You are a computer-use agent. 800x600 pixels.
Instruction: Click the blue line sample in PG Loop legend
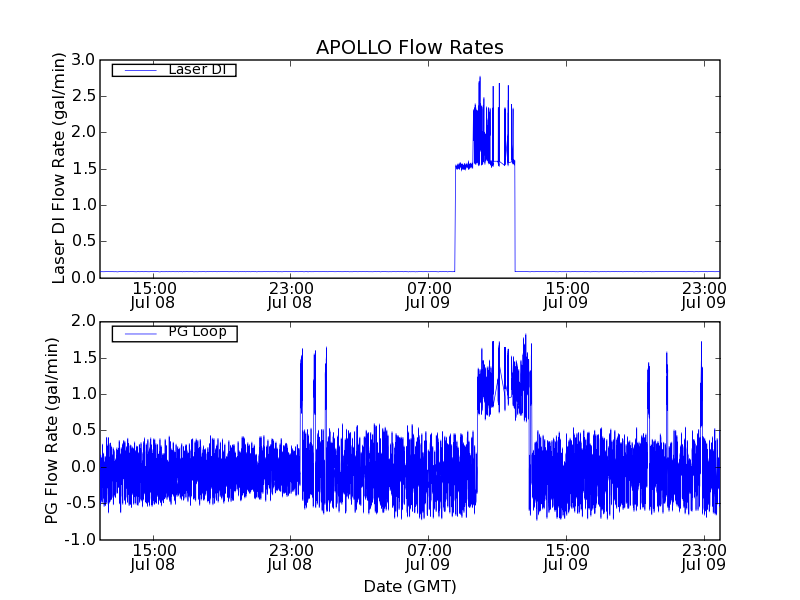(x=138, y=333)
